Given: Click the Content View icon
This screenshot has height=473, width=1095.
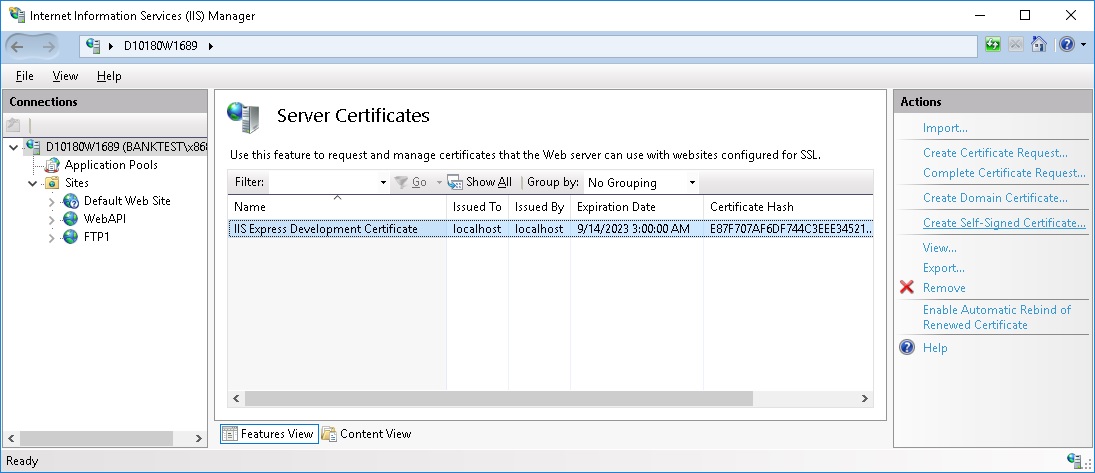Looking at the screenshot, I should [x=329, y=434].
